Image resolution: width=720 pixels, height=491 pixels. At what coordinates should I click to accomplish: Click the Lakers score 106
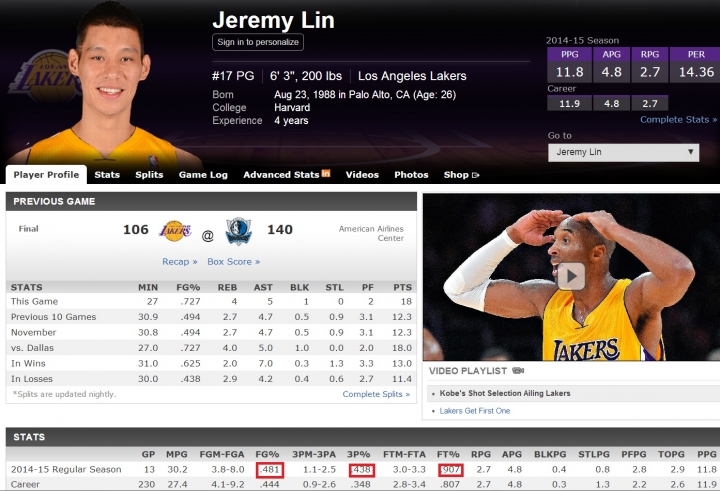(x=136, y=229)
